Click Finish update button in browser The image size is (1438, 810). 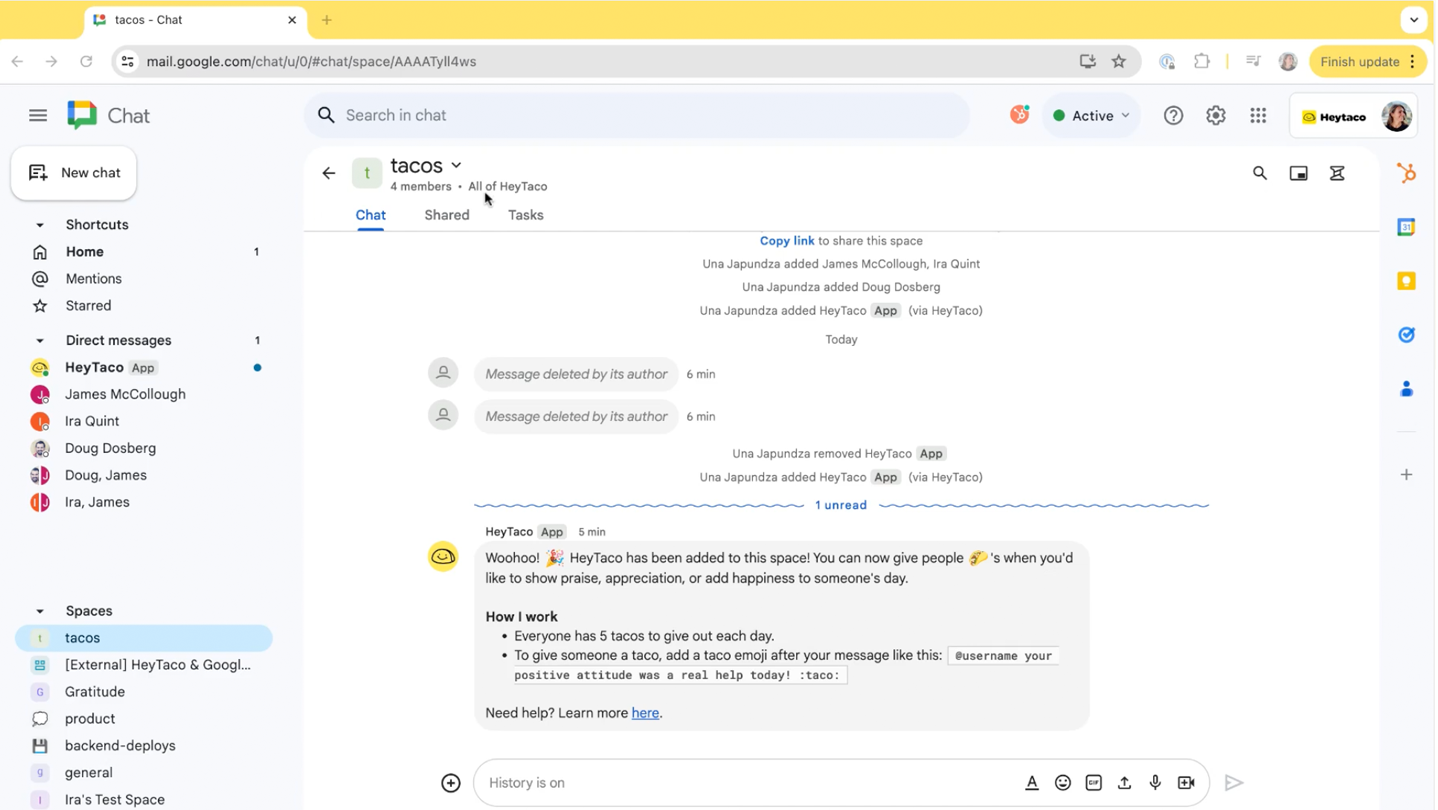[x=1368, y=62]
